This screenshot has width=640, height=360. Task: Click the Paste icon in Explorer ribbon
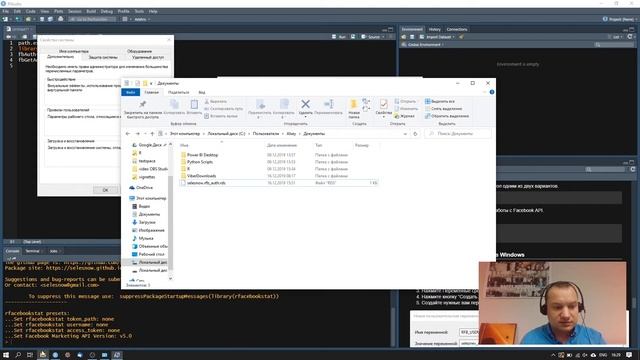[194, 104]
